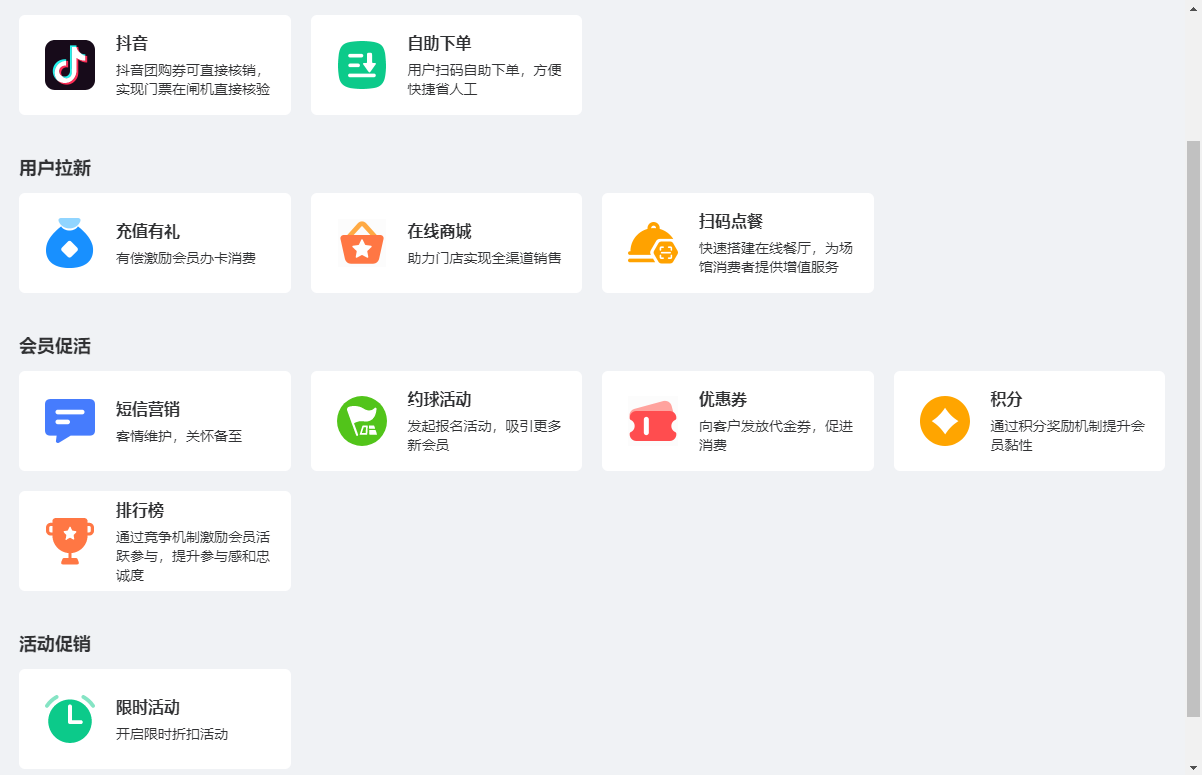Select the 优惠券 title text
Image resolution: width=1202 pixels, height=775 pixels.
(722, 400)
